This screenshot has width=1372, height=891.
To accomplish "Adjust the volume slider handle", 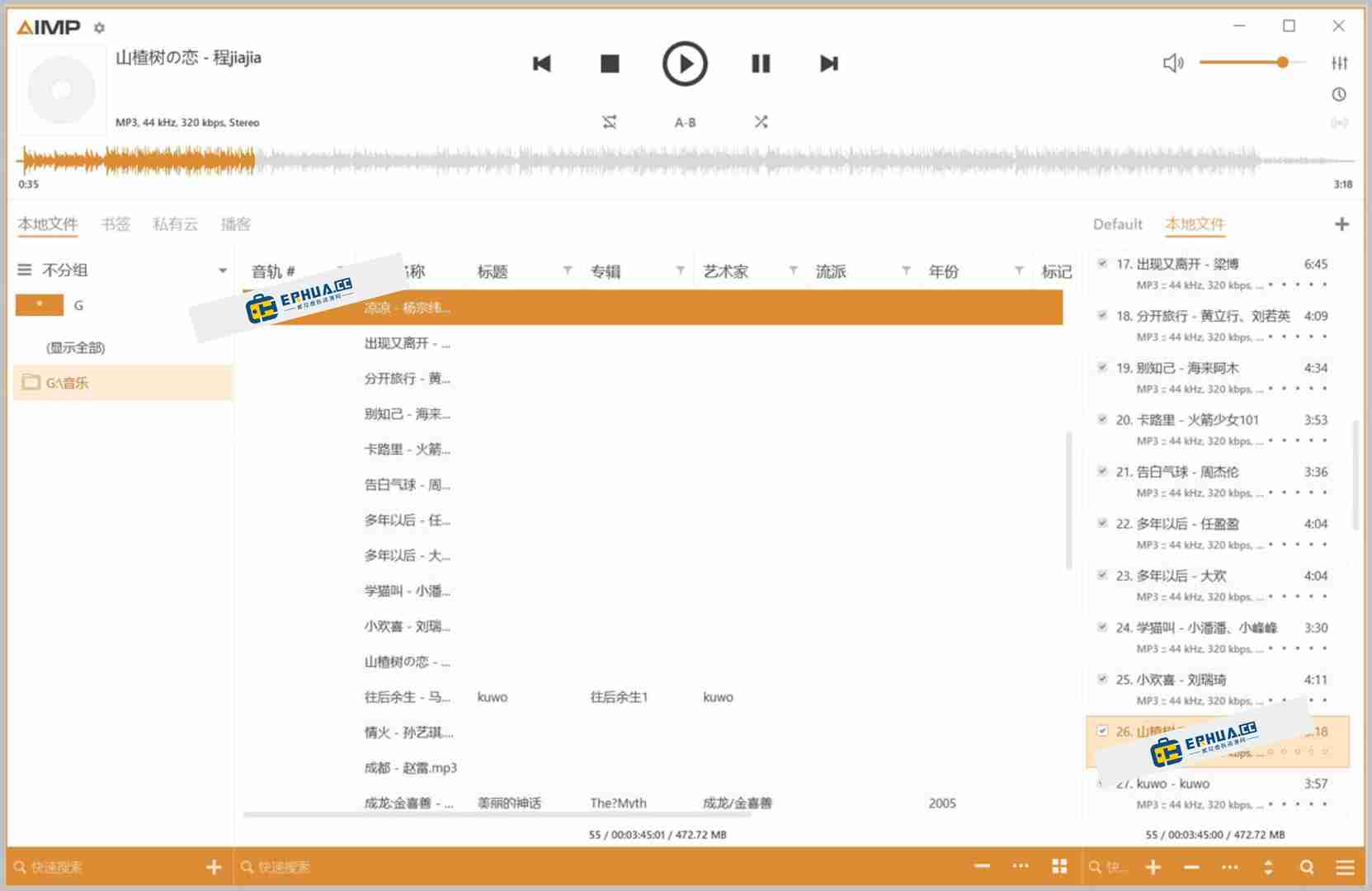I will 1284,62.
